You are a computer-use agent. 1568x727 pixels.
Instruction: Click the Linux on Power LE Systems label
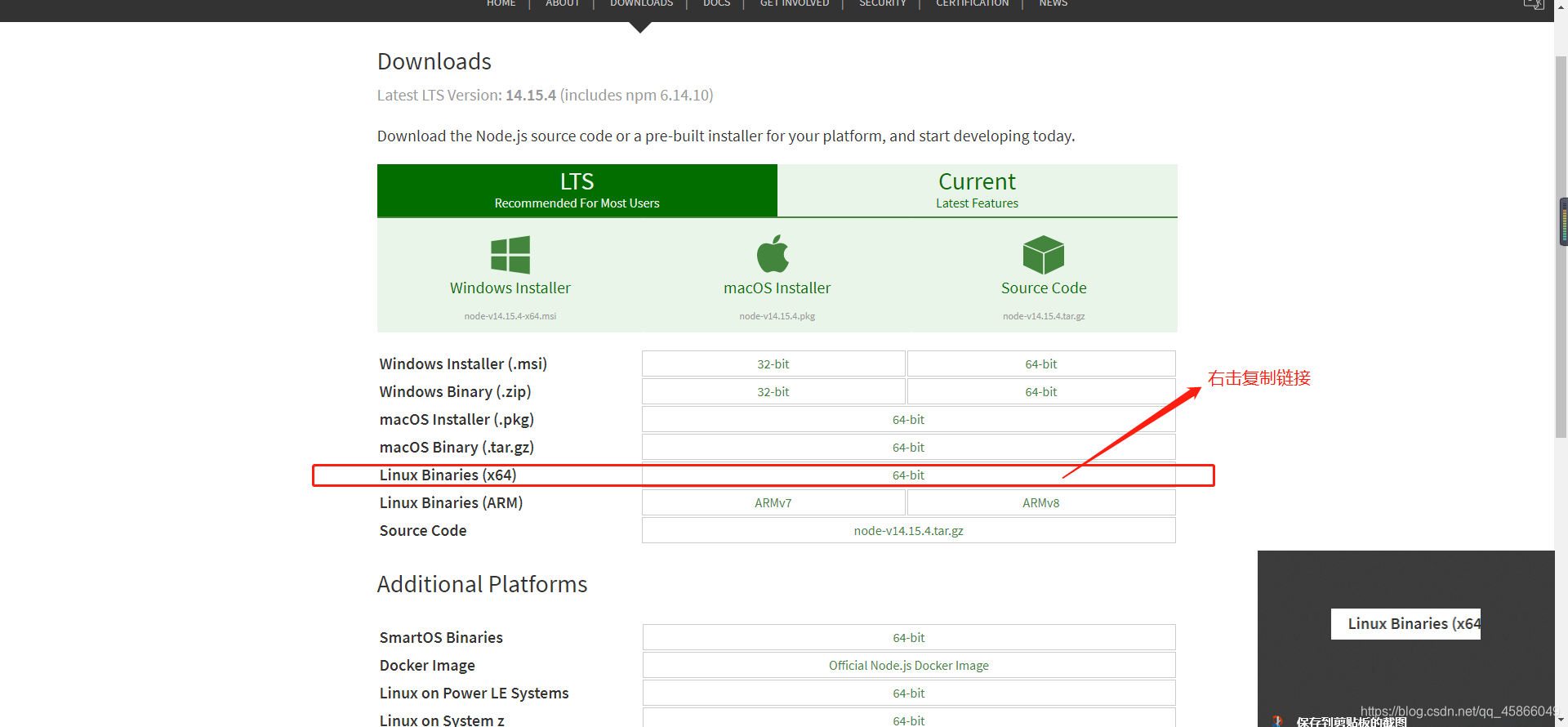(474, 694)
